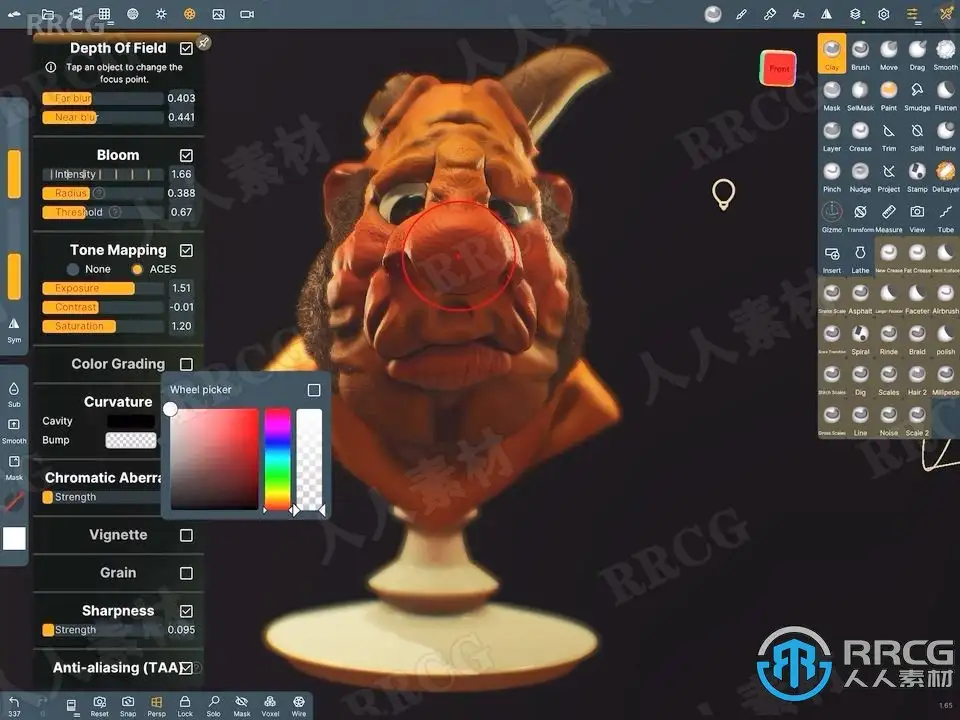Adjust the Exposure slider
The width and height of the screenshot is (960, 720).
click(x=103, y=288)
